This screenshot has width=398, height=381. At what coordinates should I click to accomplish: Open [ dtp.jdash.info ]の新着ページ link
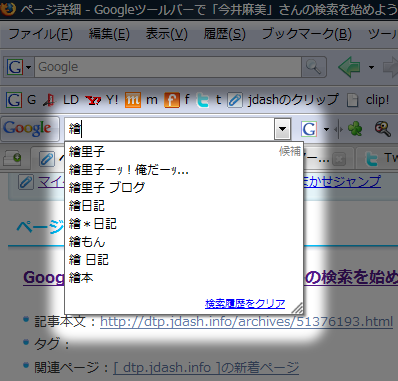(x=206, y=367)
